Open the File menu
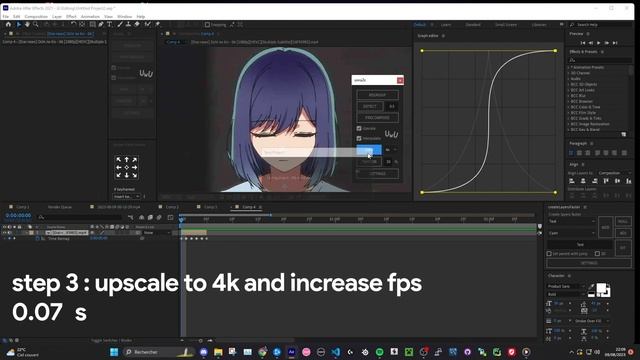This screenshot has width=640, height=360. (5, 17)
